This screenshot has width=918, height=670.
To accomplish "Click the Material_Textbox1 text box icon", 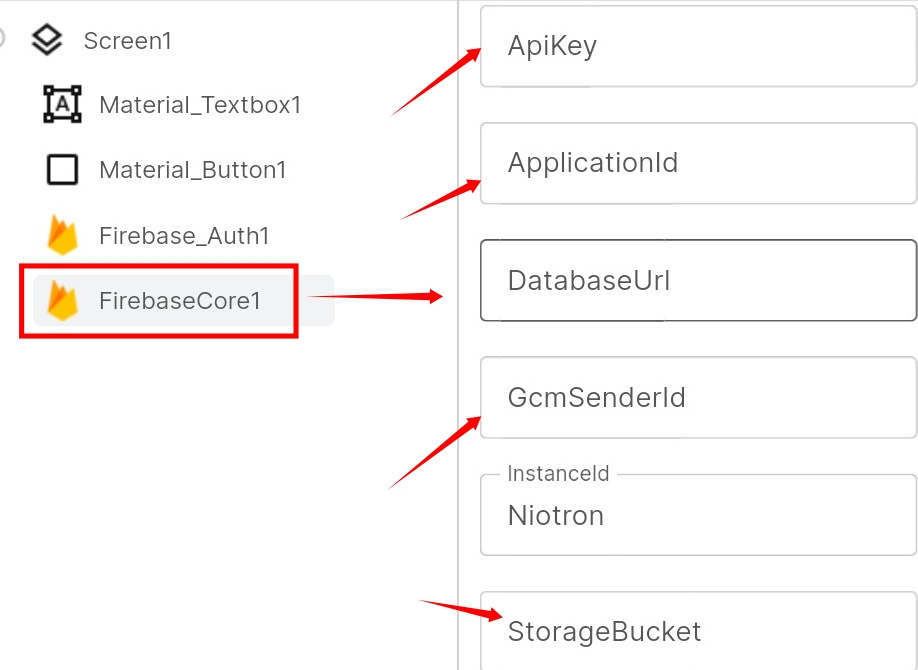I will click(x=62, y=104).
